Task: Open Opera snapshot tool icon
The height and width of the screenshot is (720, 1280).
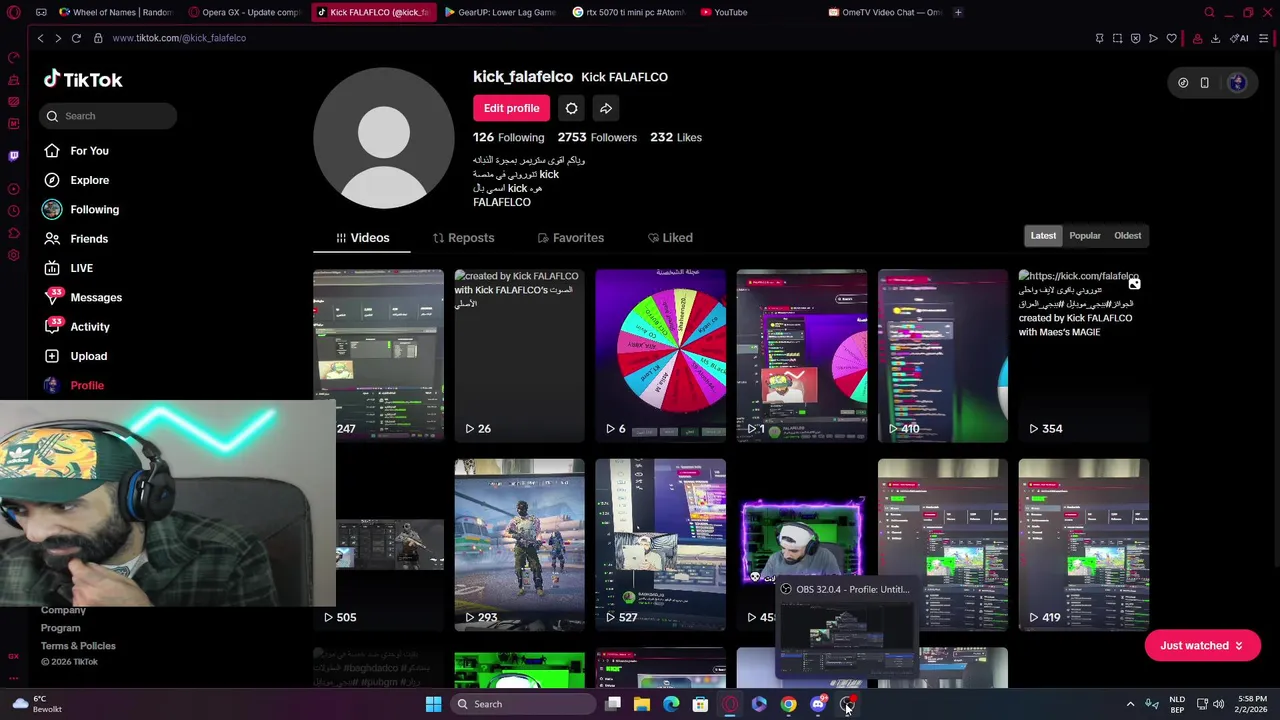Action: (x=1117, y=38)
